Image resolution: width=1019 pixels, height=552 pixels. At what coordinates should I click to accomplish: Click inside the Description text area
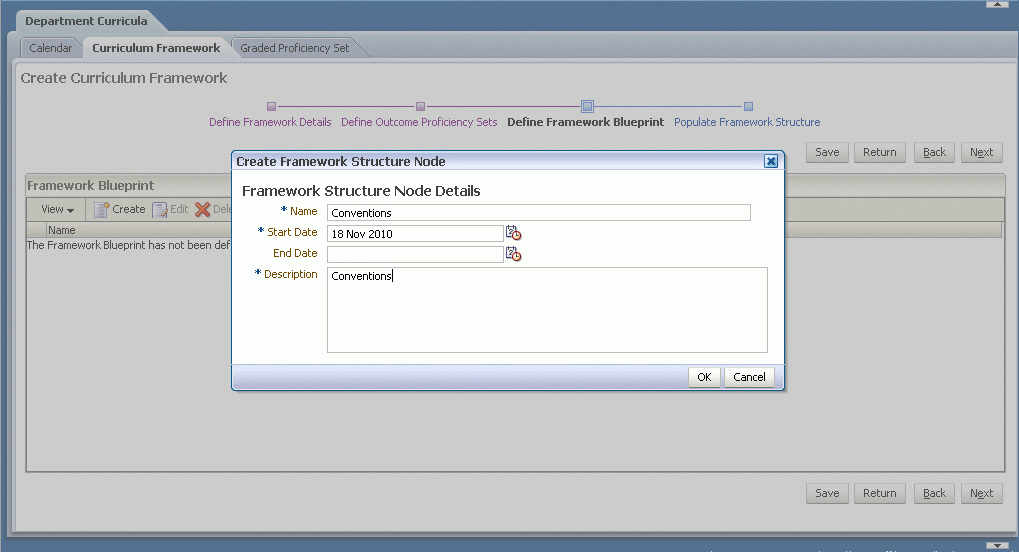click(x=547, y=310)
